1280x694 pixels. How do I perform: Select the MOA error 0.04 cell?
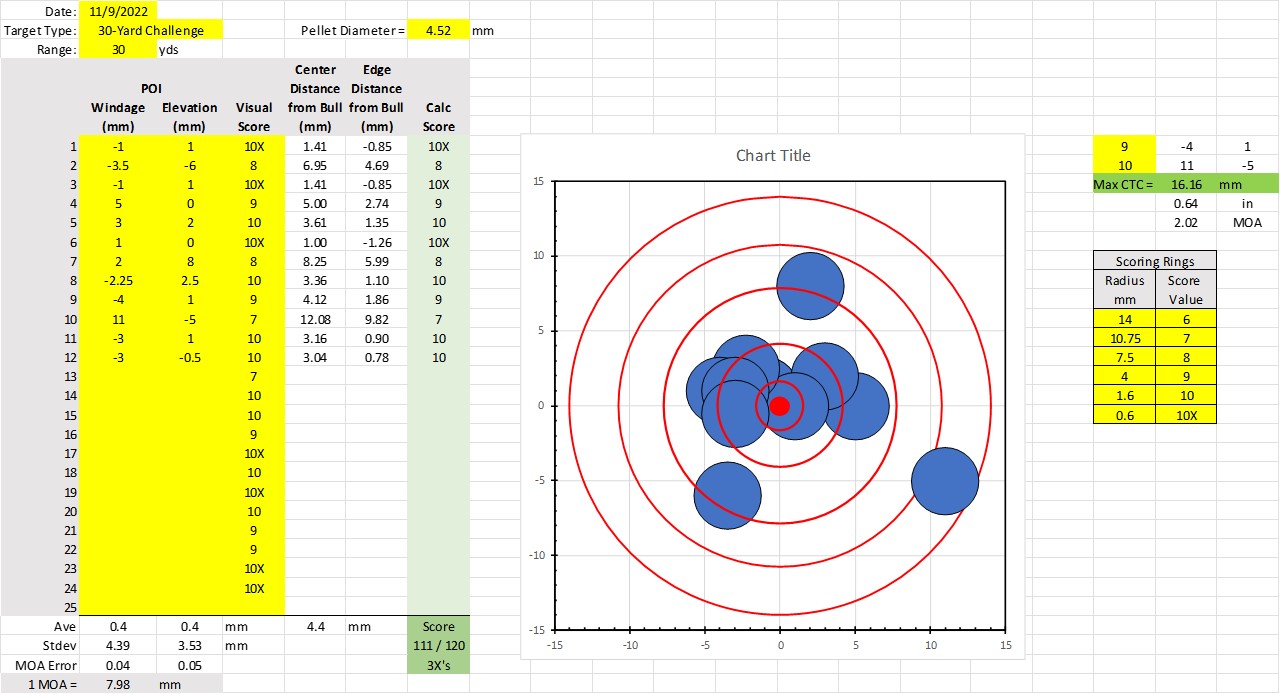(118, 665)
